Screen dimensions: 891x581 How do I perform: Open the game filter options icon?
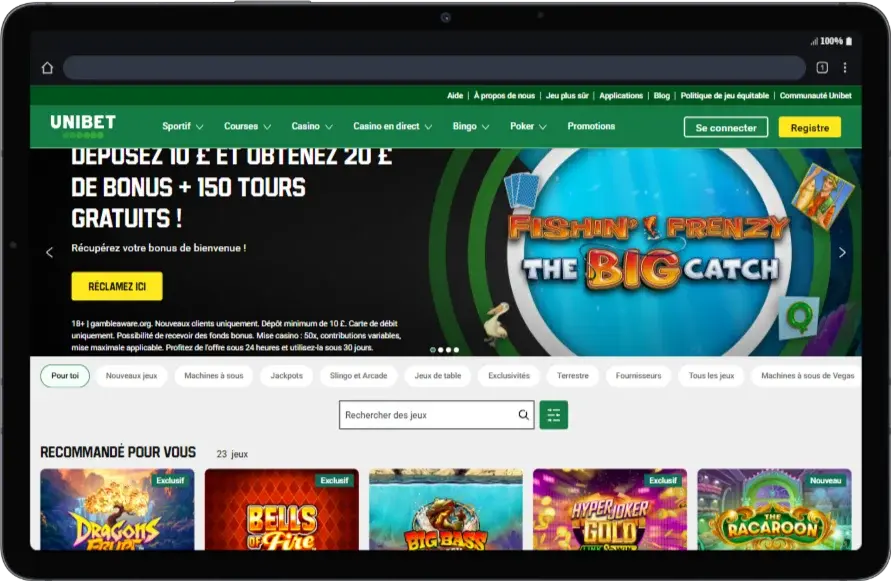(x=554, y=414)
